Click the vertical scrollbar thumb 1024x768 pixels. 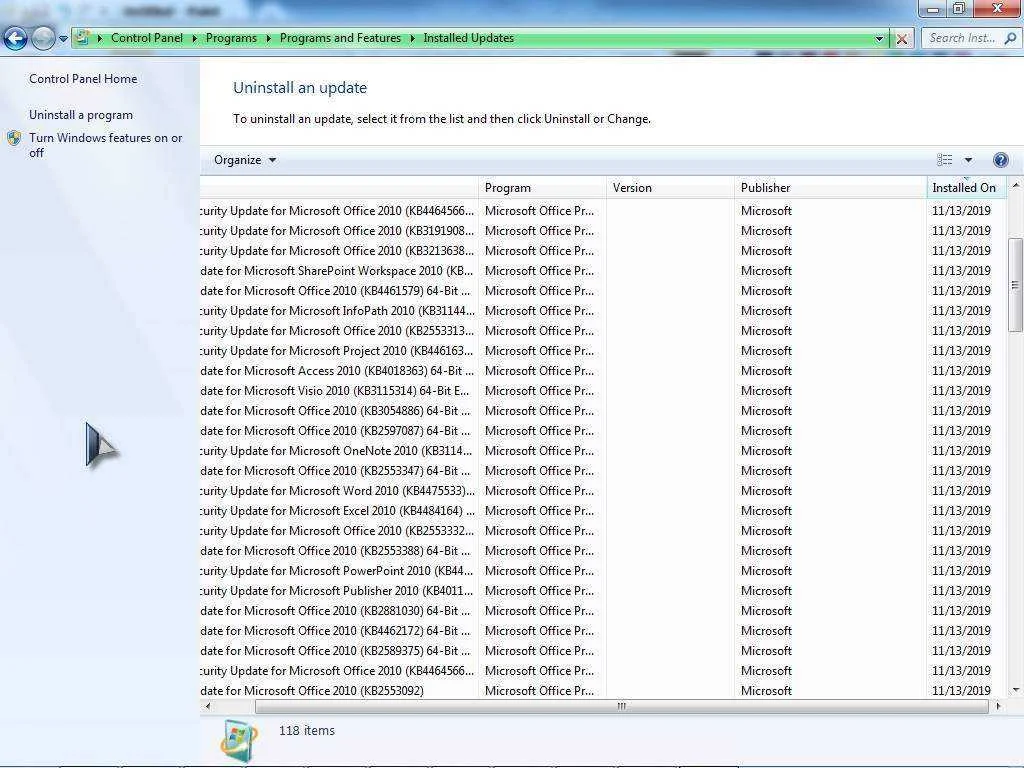point(1015,285)
